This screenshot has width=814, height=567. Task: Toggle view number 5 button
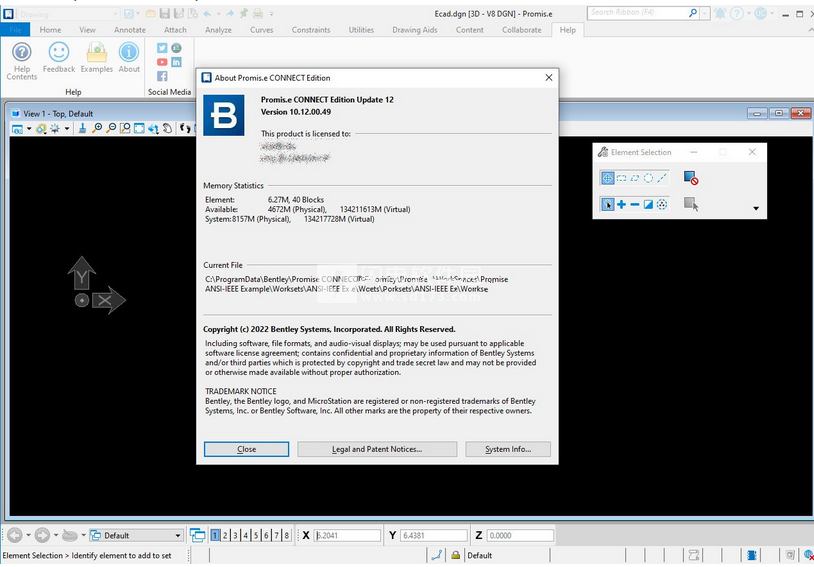tap(256, 535)
